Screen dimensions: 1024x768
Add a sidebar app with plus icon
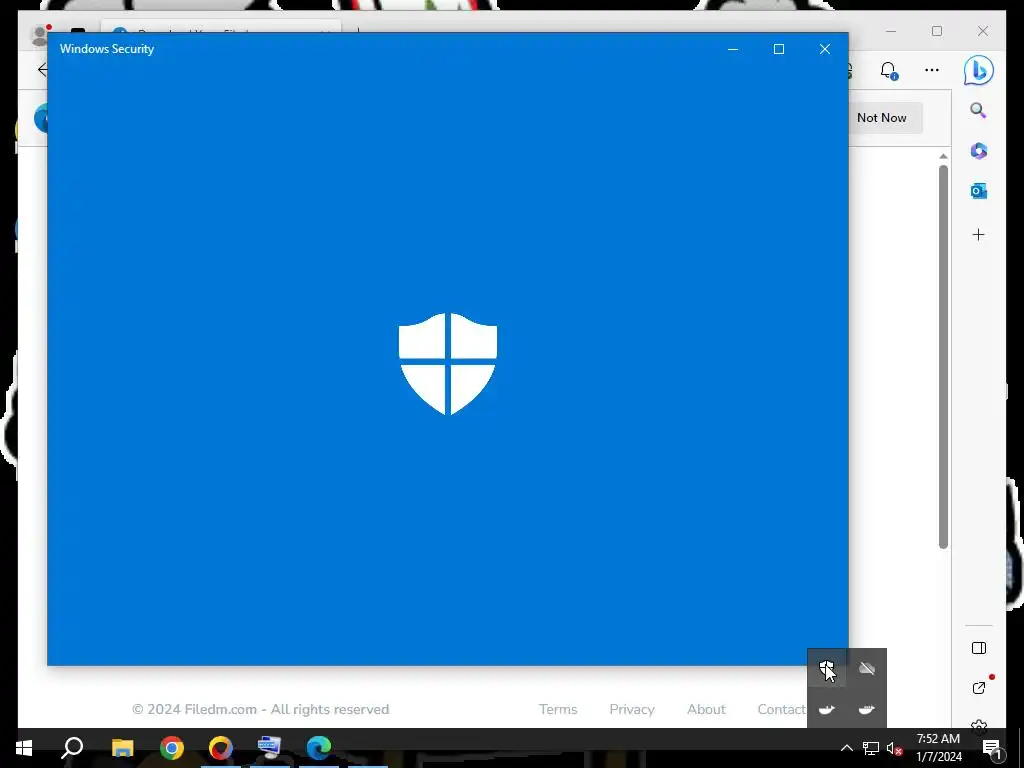(x=978, y=234)
